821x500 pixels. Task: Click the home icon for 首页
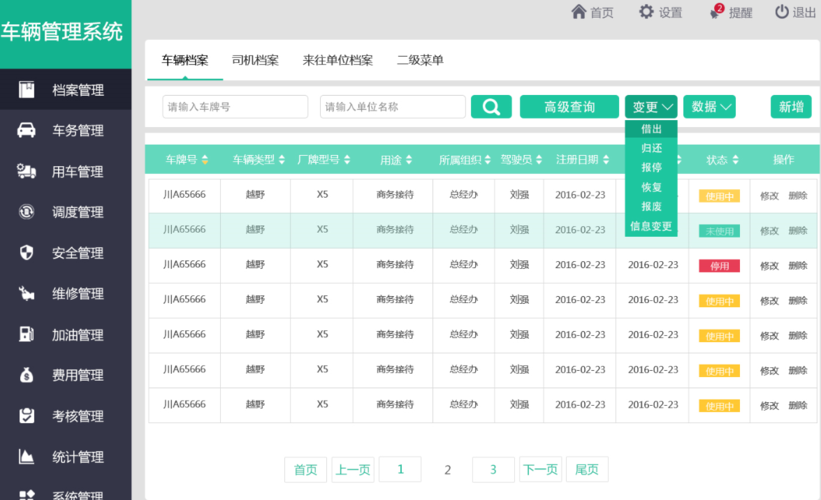[x=579, y=12]
